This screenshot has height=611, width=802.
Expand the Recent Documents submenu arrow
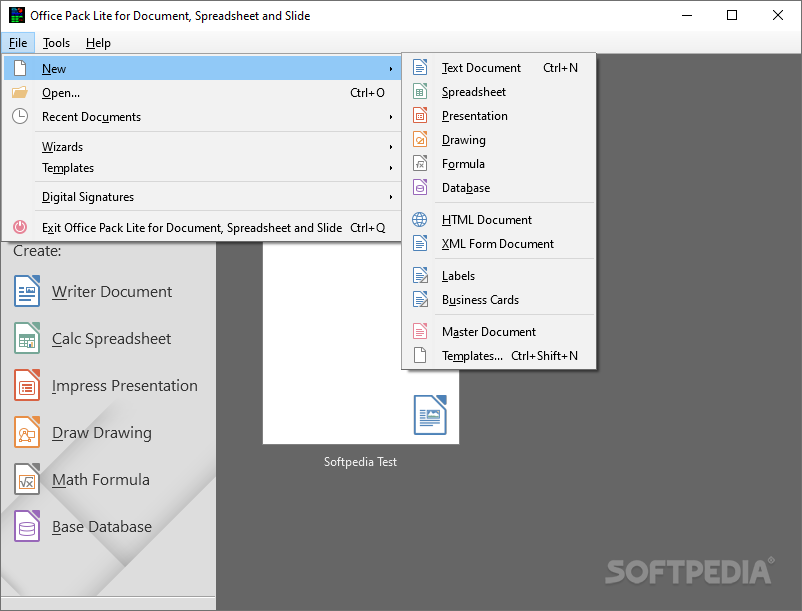[x=391, y=117]
